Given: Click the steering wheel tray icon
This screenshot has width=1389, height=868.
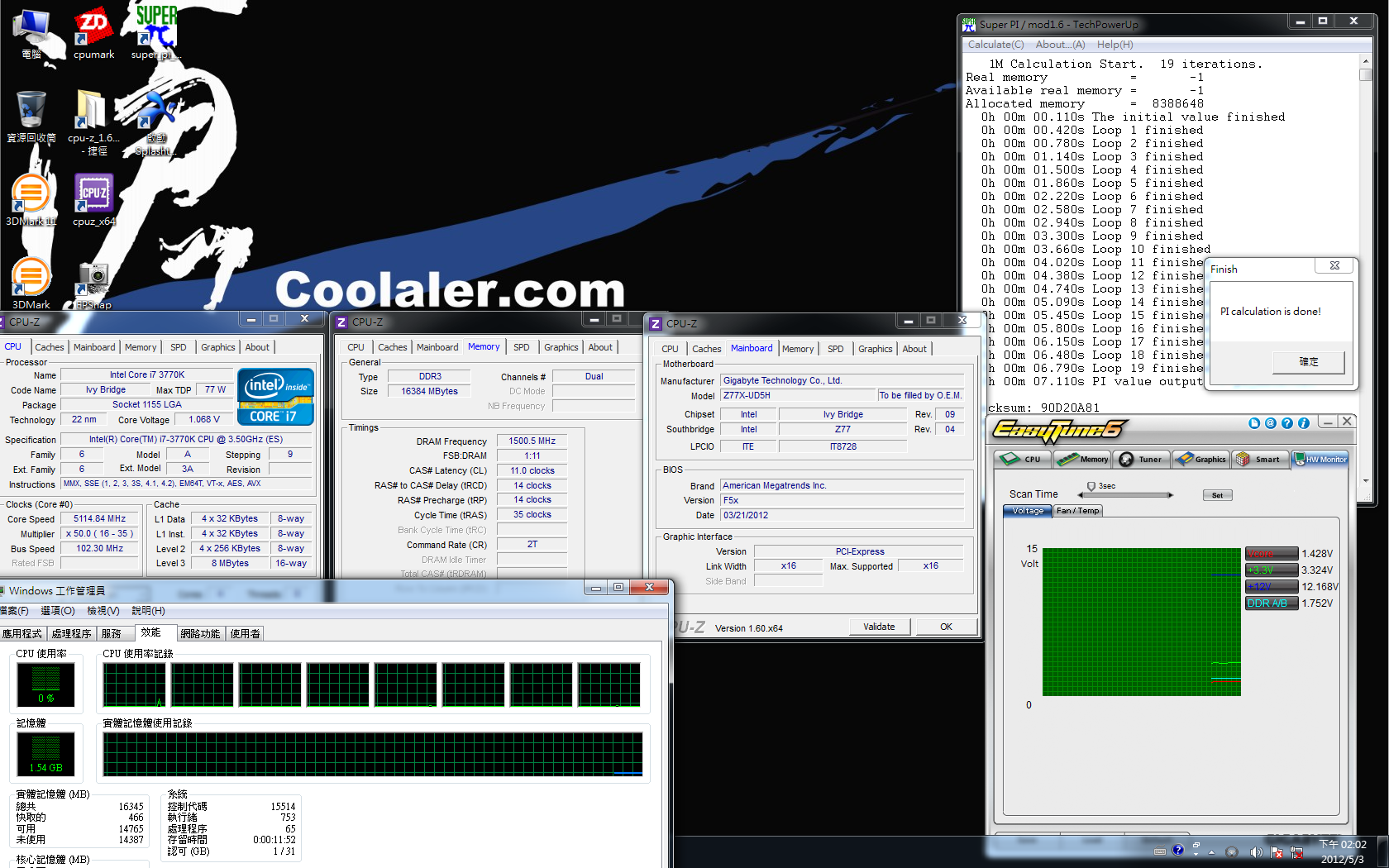Looking at the screenshot, I should 1232,852.
